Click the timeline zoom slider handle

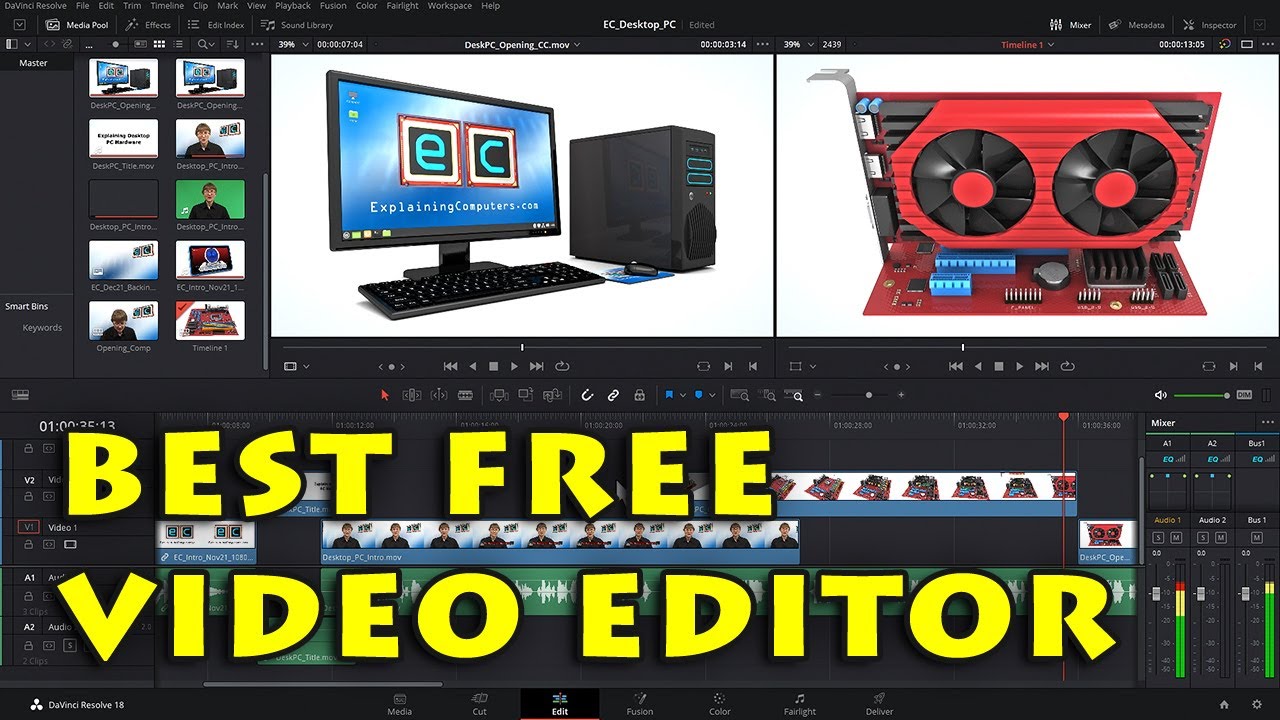pyautogui.click(x=868, y=395)
